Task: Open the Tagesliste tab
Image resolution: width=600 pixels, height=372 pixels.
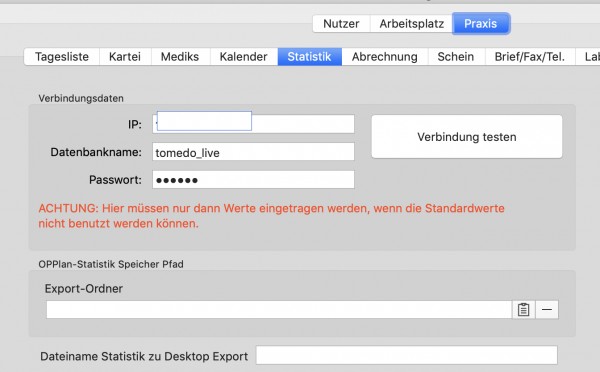Action: click(x=62, y=57)
